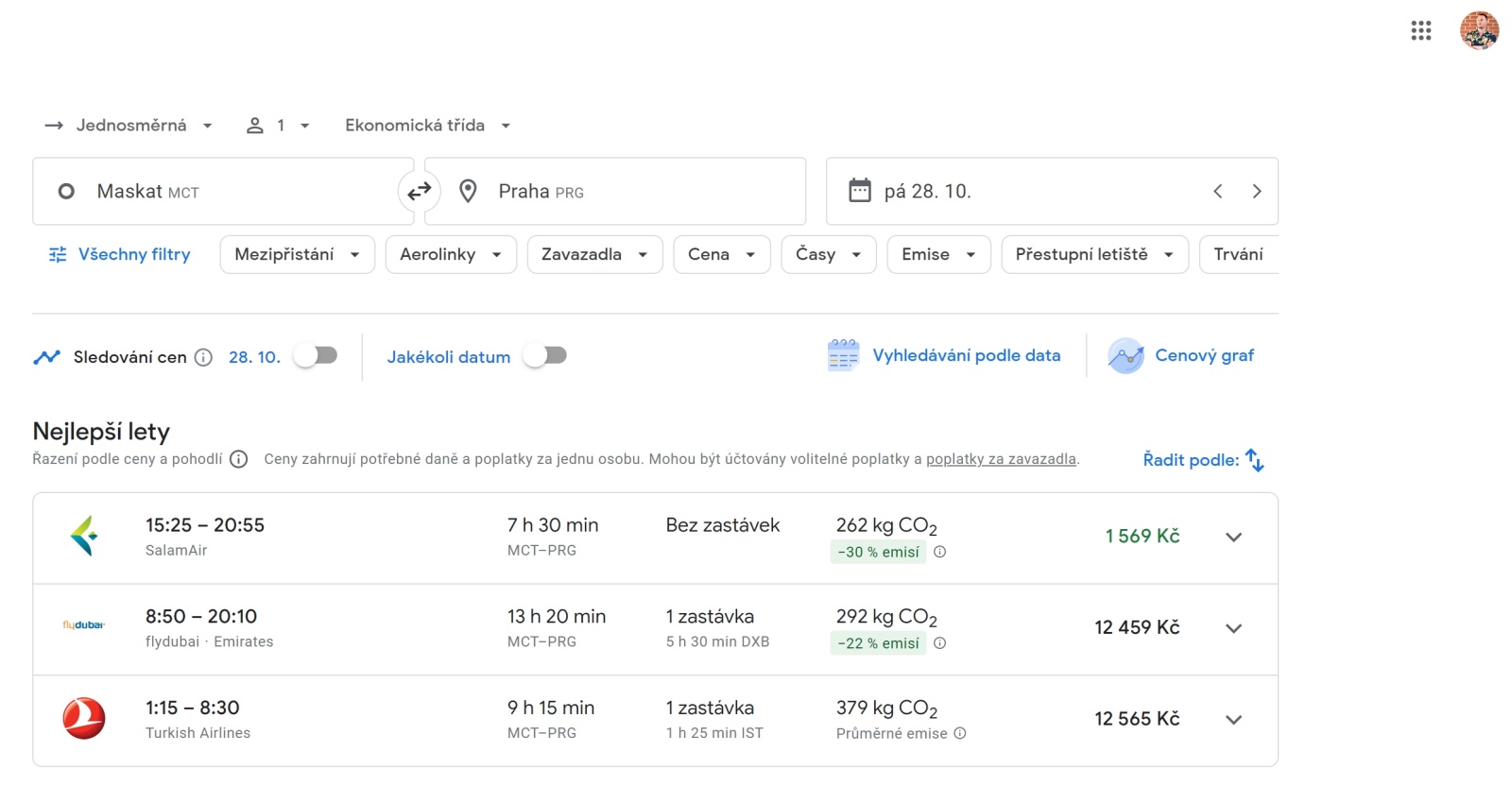Open the Časy filter dropdown
The height and width of the screenshot is (786, 1512).
click(829, 254)
